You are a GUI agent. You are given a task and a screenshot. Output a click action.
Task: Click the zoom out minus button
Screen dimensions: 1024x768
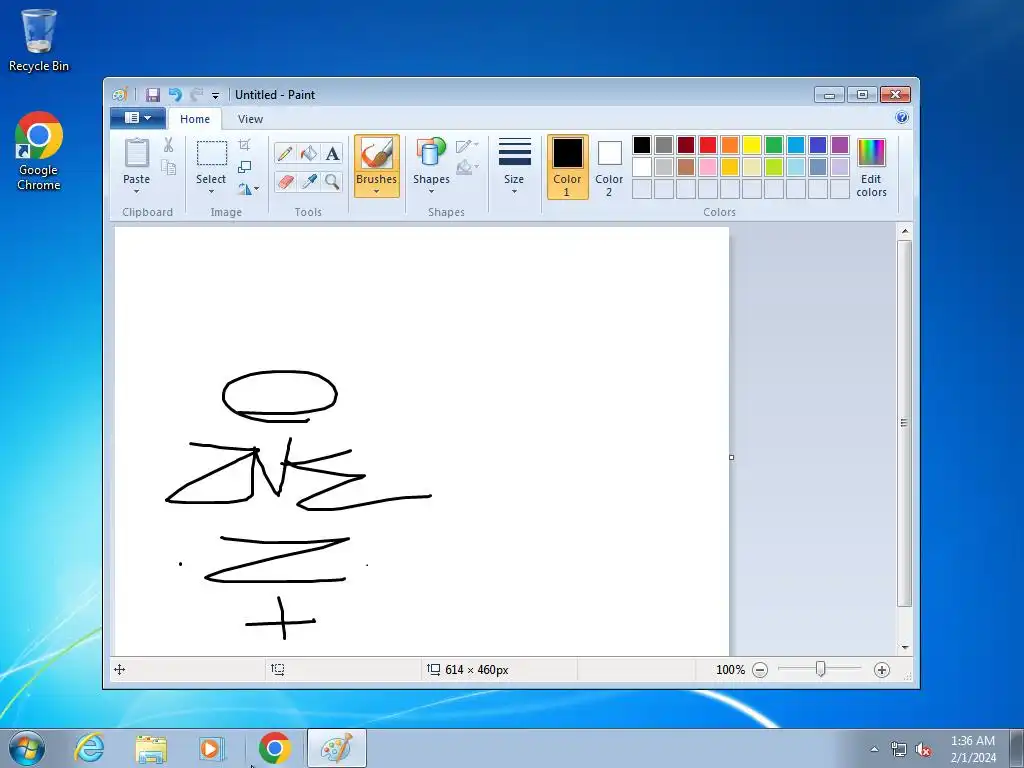point(760,669)
